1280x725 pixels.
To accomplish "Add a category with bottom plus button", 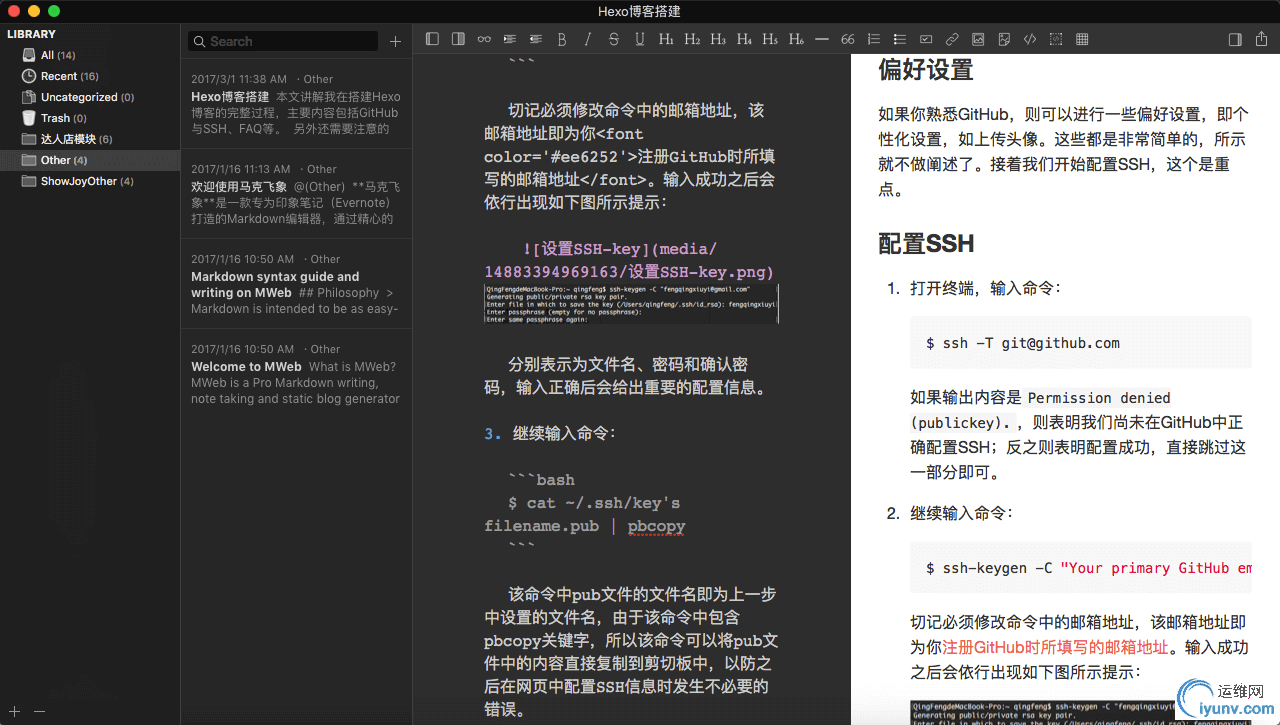I will pyautogui.click(x=14, y=711).
